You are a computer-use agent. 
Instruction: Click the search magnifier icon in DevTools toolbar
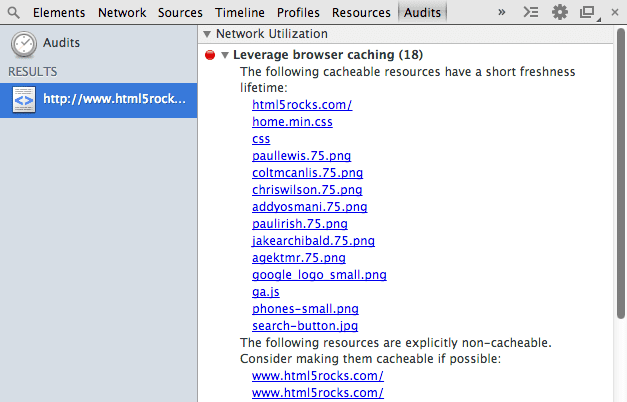pyautogui.click(x=13, y=13)
